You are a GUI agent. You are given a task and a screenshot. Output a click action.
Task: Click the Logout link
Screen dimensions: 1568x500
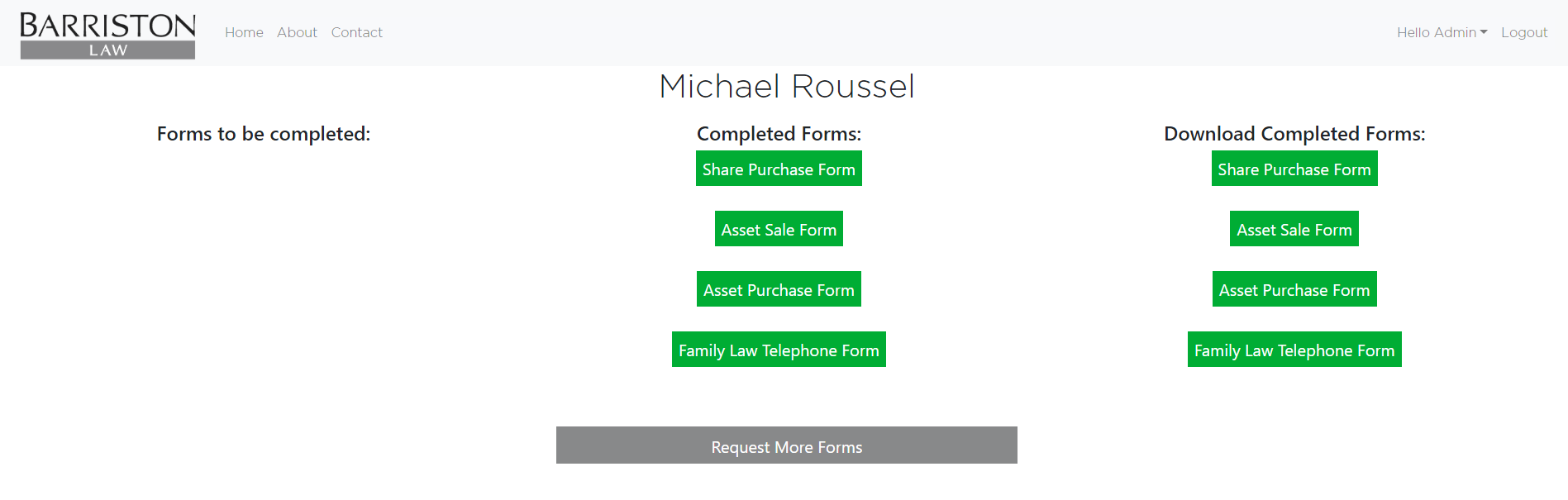[1523, 32]
